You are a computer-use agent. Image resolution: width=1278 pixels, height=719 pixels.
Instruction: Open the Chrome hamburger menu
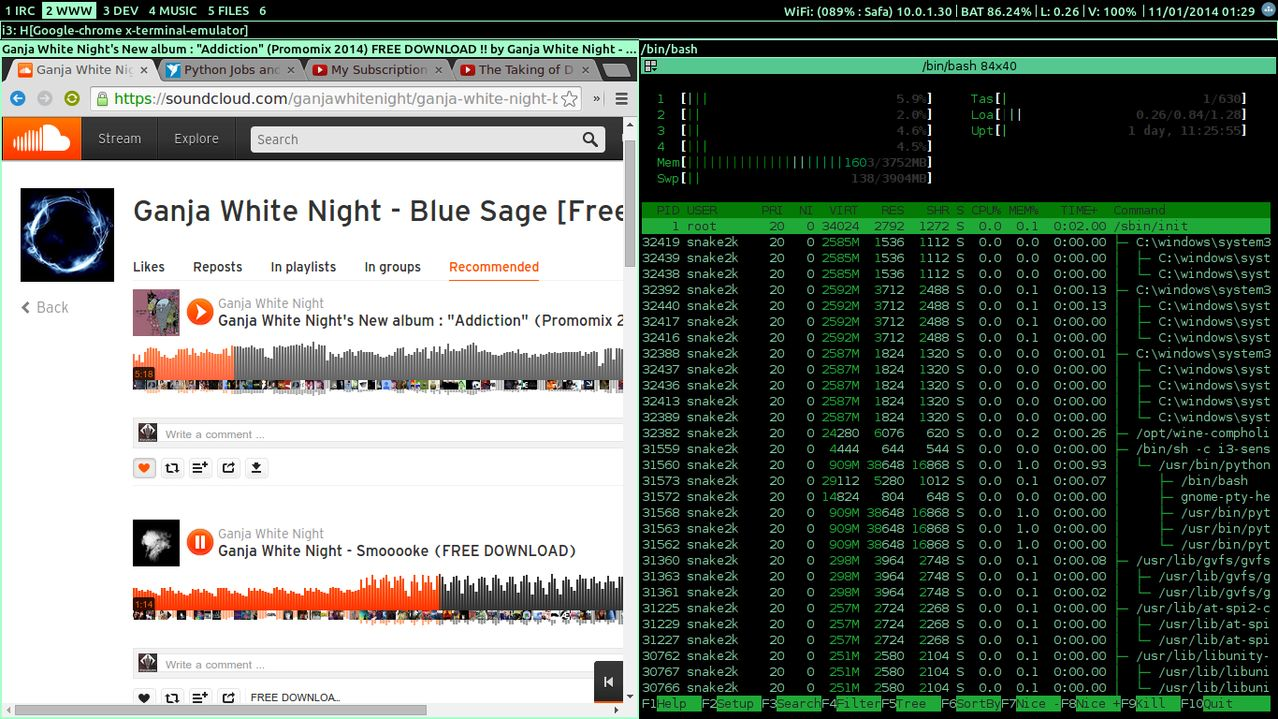(x=621, y=99)
